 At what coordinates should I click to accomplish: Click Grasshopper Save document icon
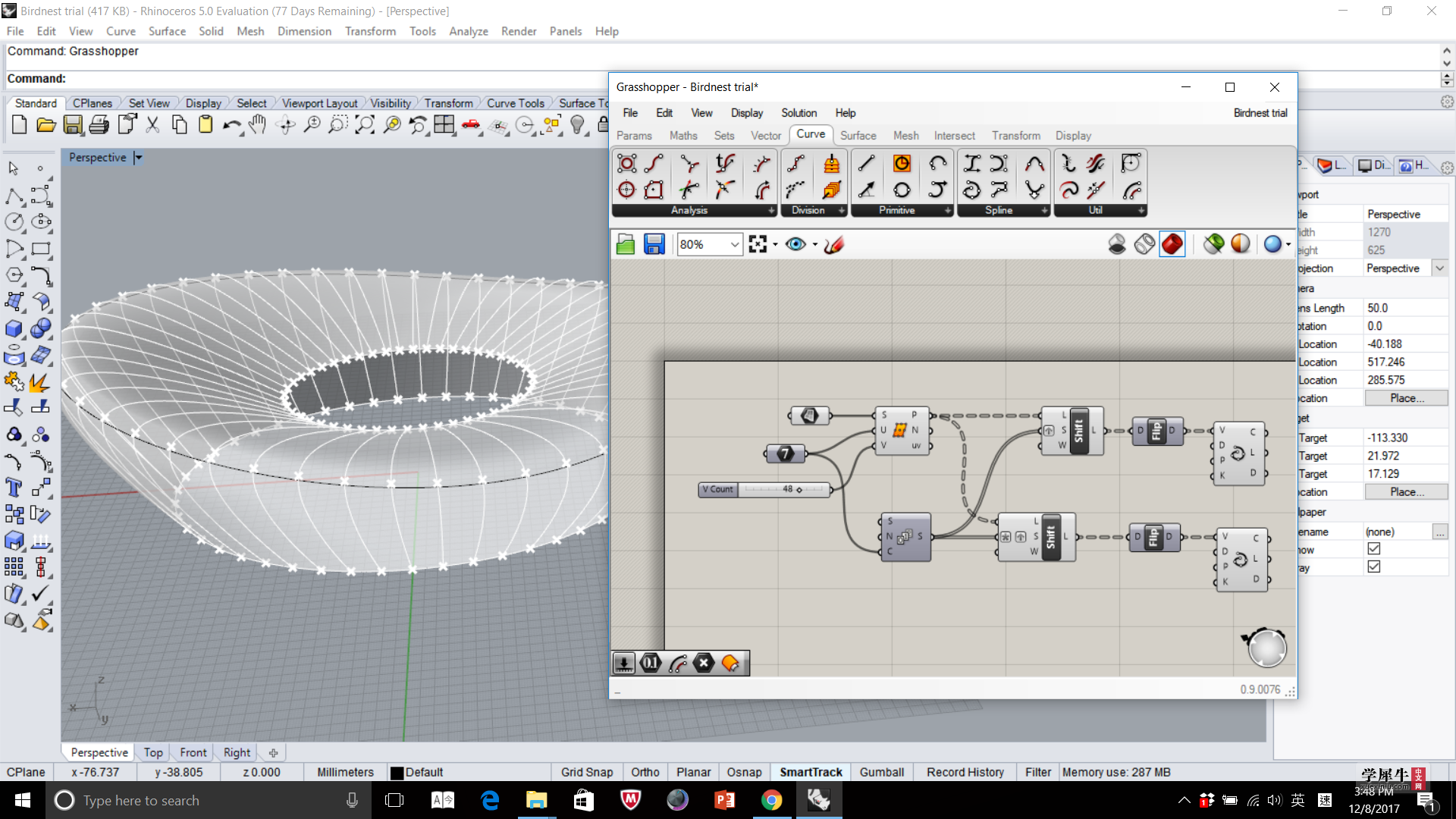tap(654, 244)
